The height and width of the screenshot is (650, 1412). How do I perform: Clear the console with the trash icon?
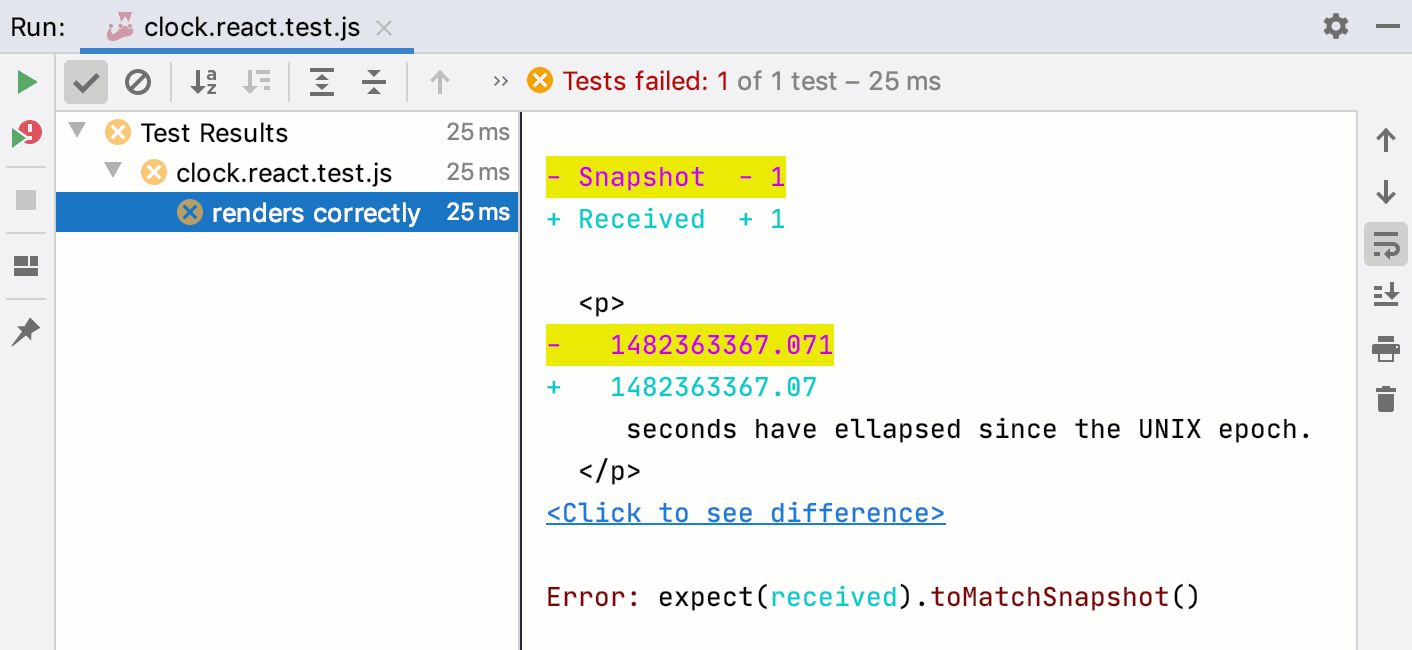(x=1385, y=399)
